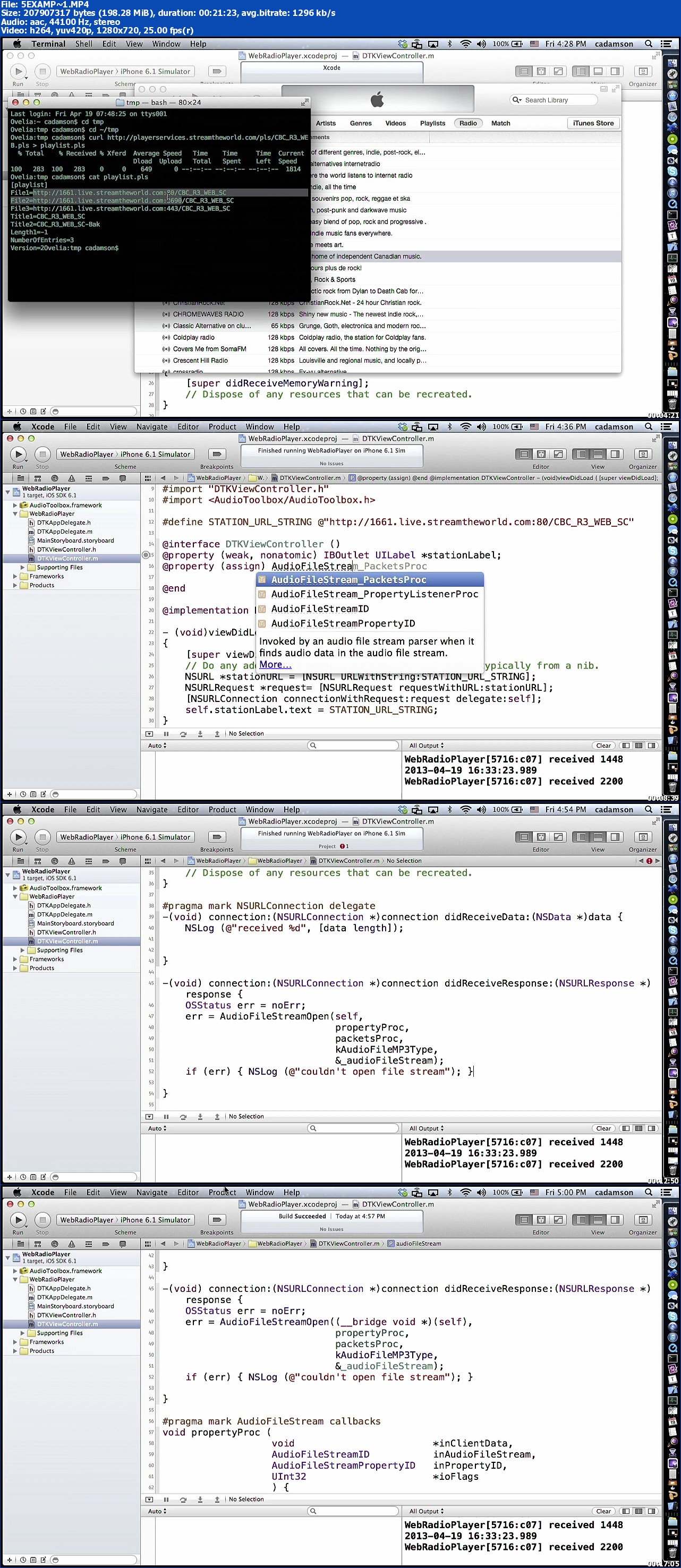Viewport: 681px width, 1568px height.
Task: Click the red error indicator in the 4:54 PM jump bar
Action: click(x=649, y=861)
